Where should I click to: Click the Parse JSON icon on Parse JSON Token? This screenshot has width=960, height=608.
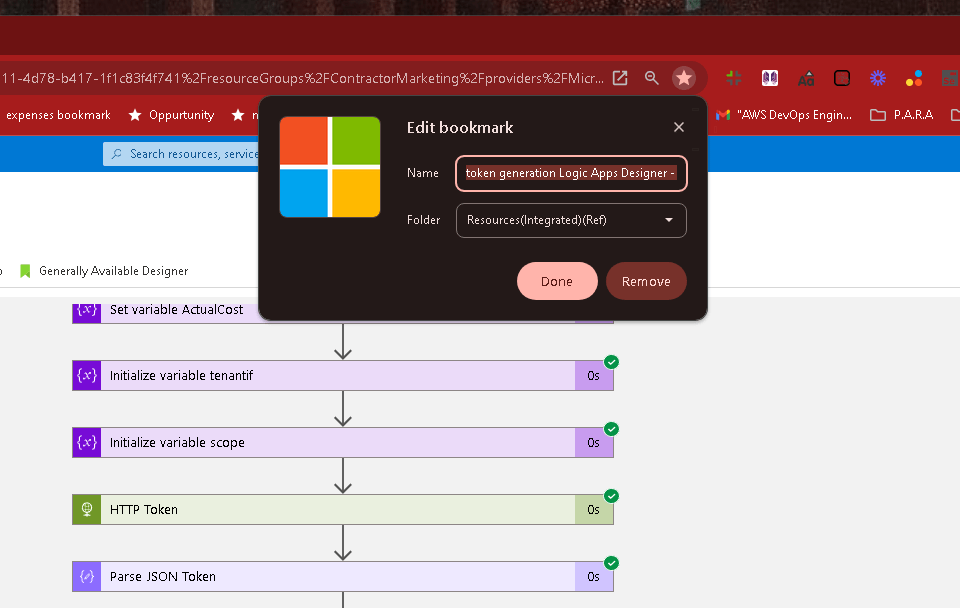pos(86,576)
